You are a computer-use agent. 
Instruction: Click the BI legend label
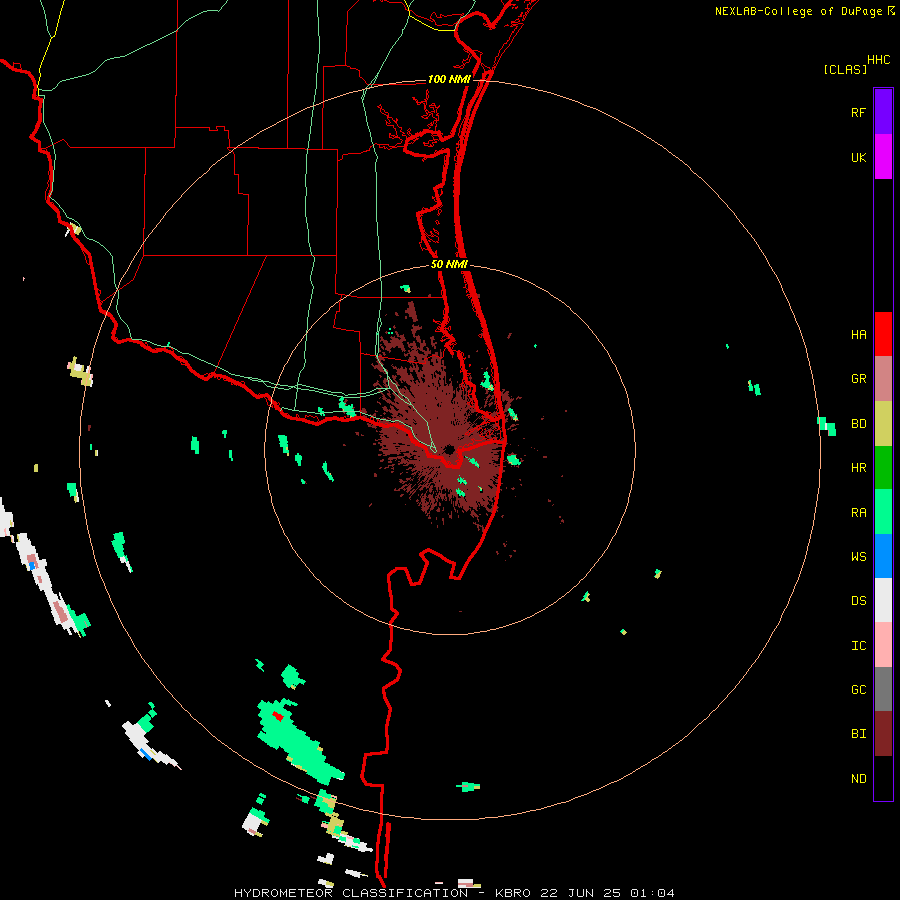[858, 734]
